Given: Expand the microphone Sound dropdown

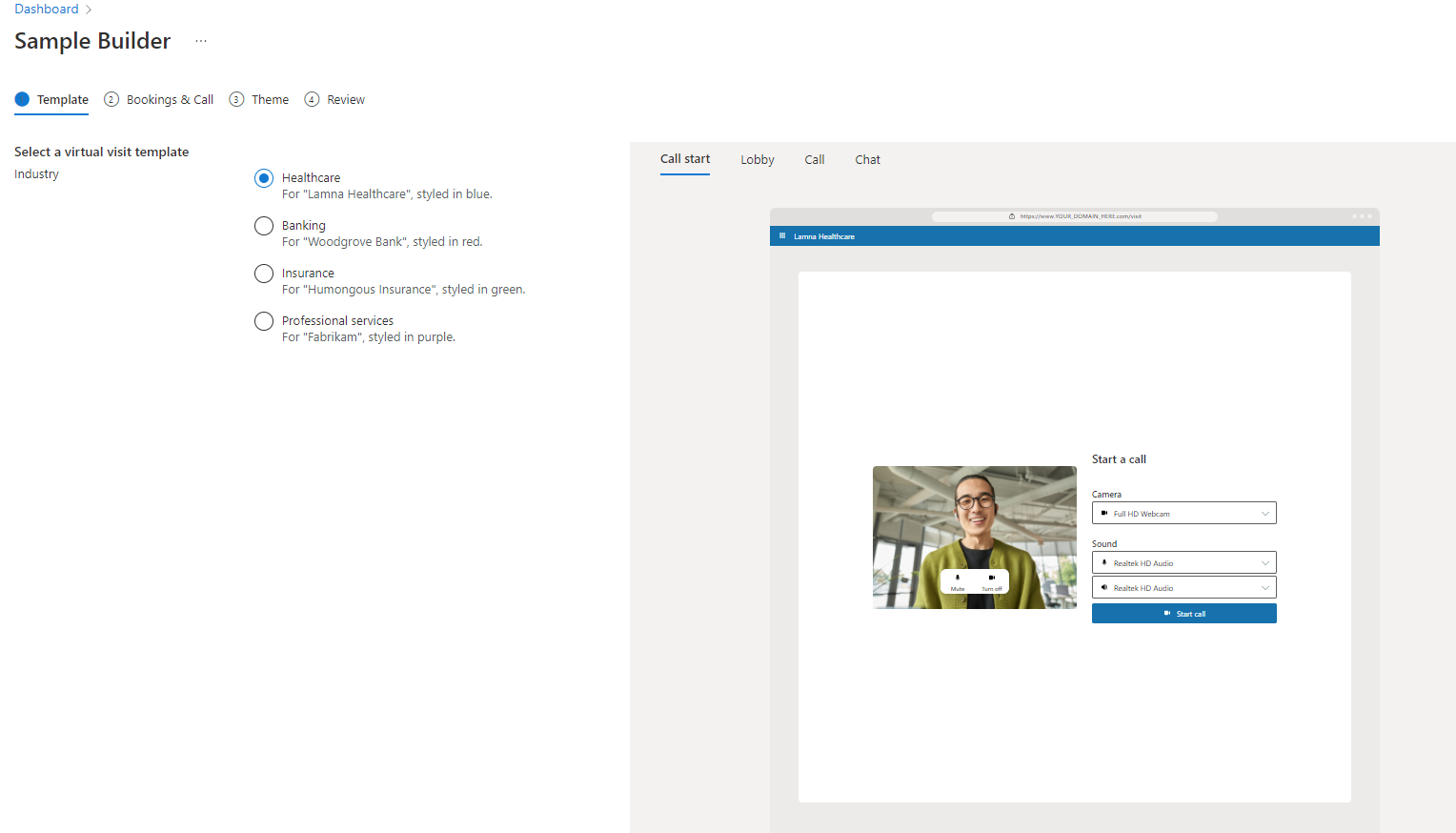Looking at the screenshot, I should point(1265,562).
